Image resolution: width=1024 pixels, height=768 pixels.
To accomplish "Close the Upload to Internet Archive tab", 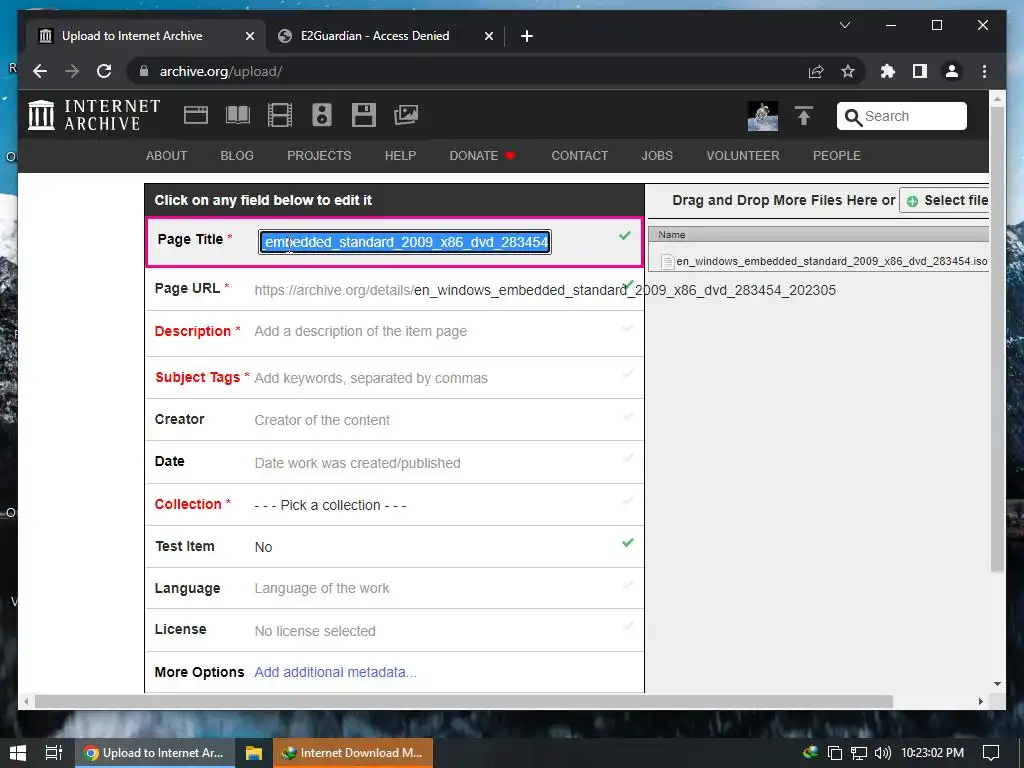I will pos(249,36).
